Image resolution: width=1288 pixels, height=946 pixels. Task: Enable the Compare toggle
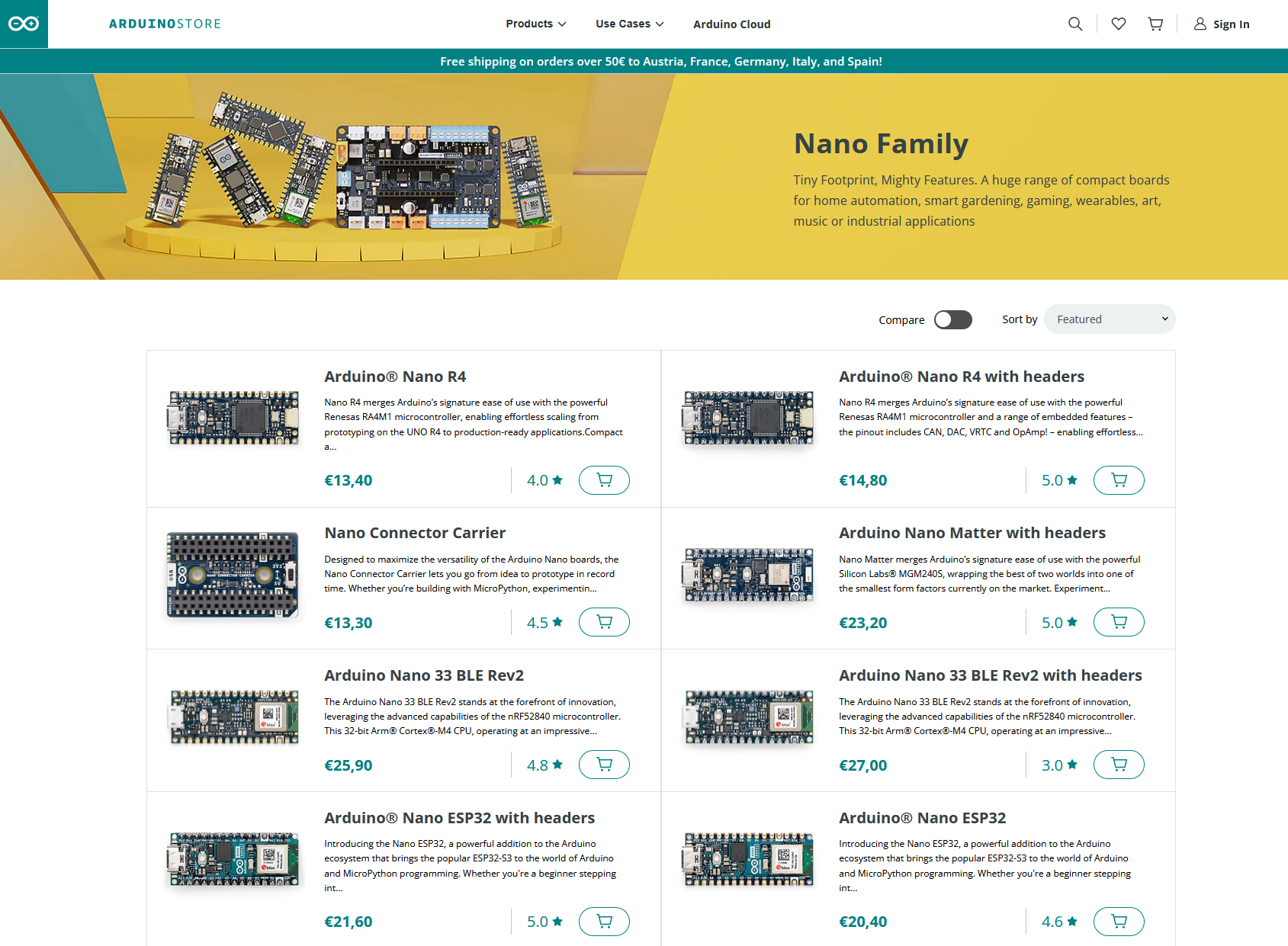pos(953,319)
